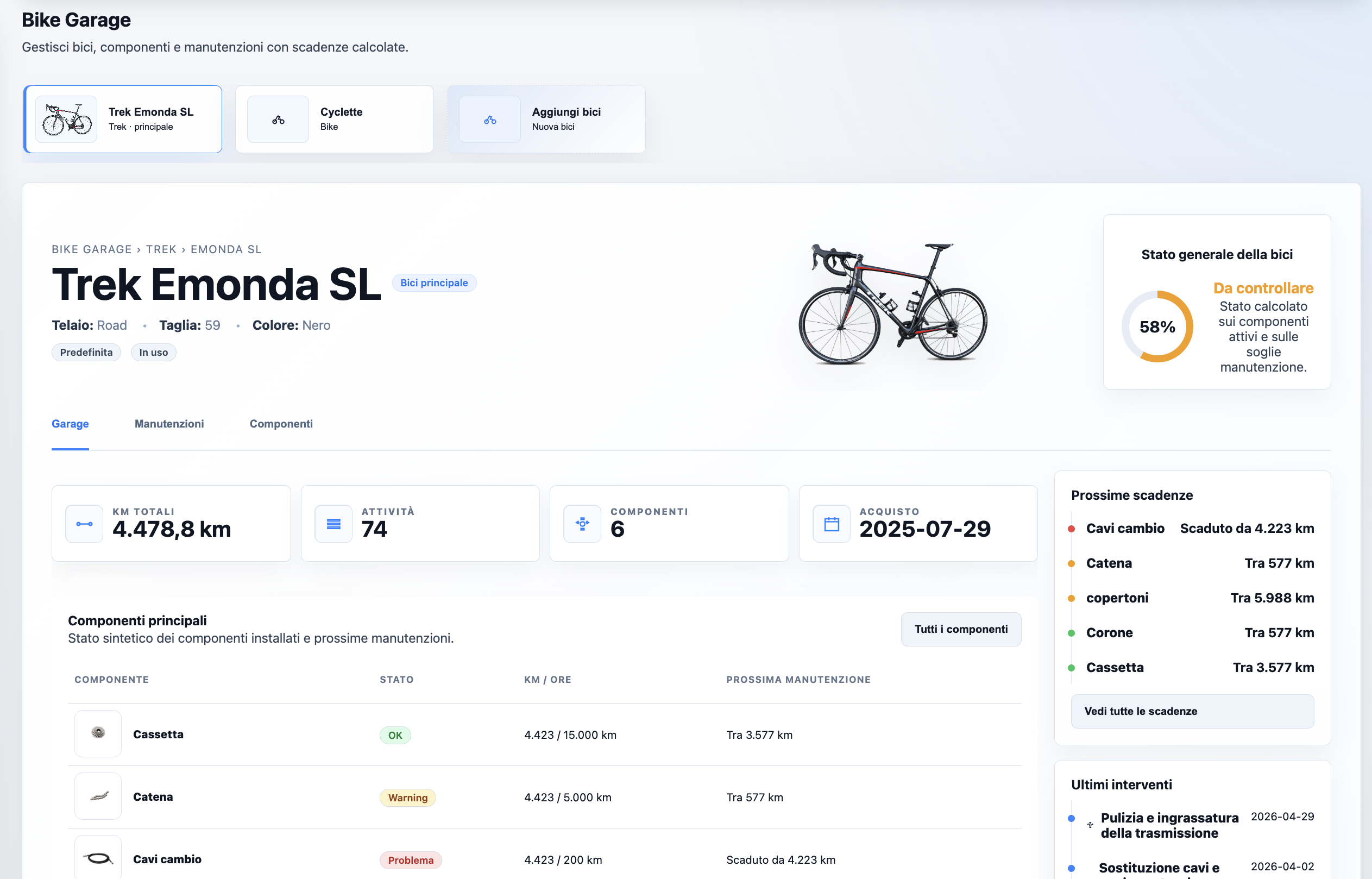Click the 4.478,8 km total value
Image resolution: width=1372 pixels, height=879 pixels.
point(172,529)
